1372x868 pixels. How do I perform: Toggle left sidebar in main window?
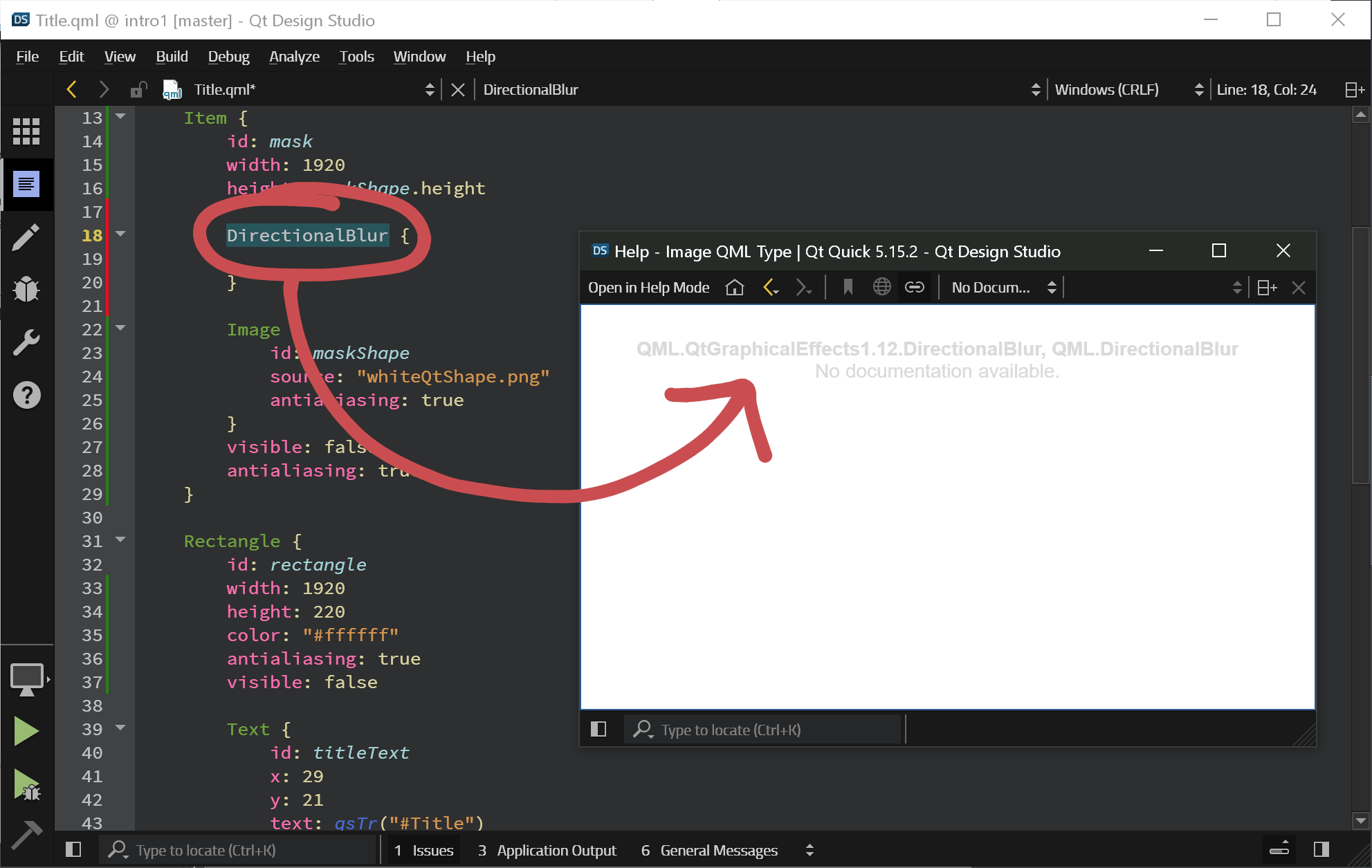coord(73,850)
